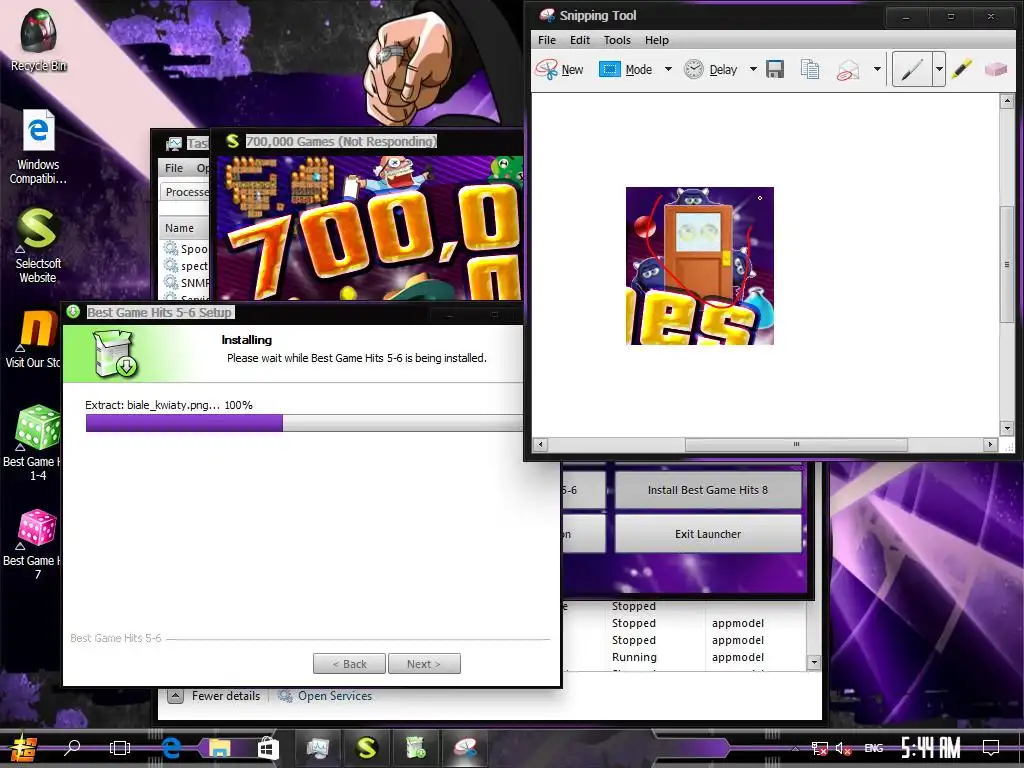1024x768 pixels.
Task: Open the Visit Our Store desktop shortcut
Action: pyautogui.click(x=34, y=338)
